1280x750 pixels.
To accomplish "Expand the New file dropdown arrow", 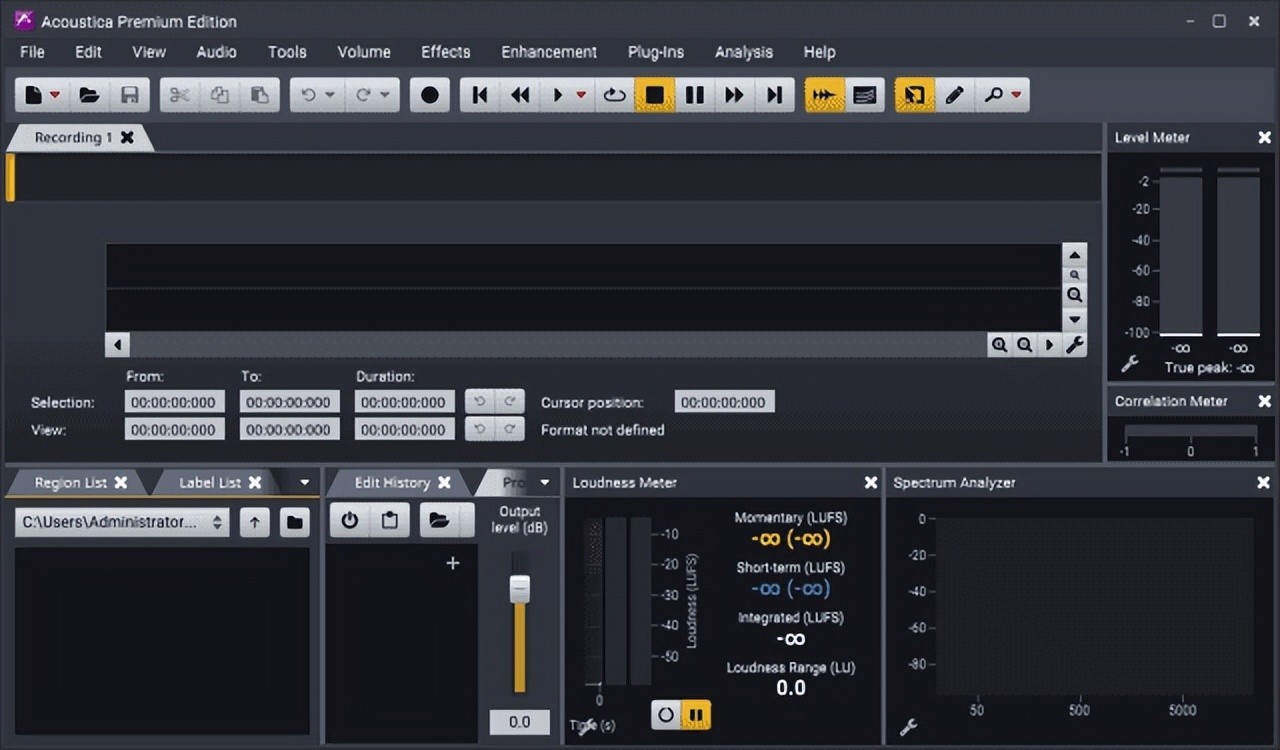I will [x=55, y=95].
